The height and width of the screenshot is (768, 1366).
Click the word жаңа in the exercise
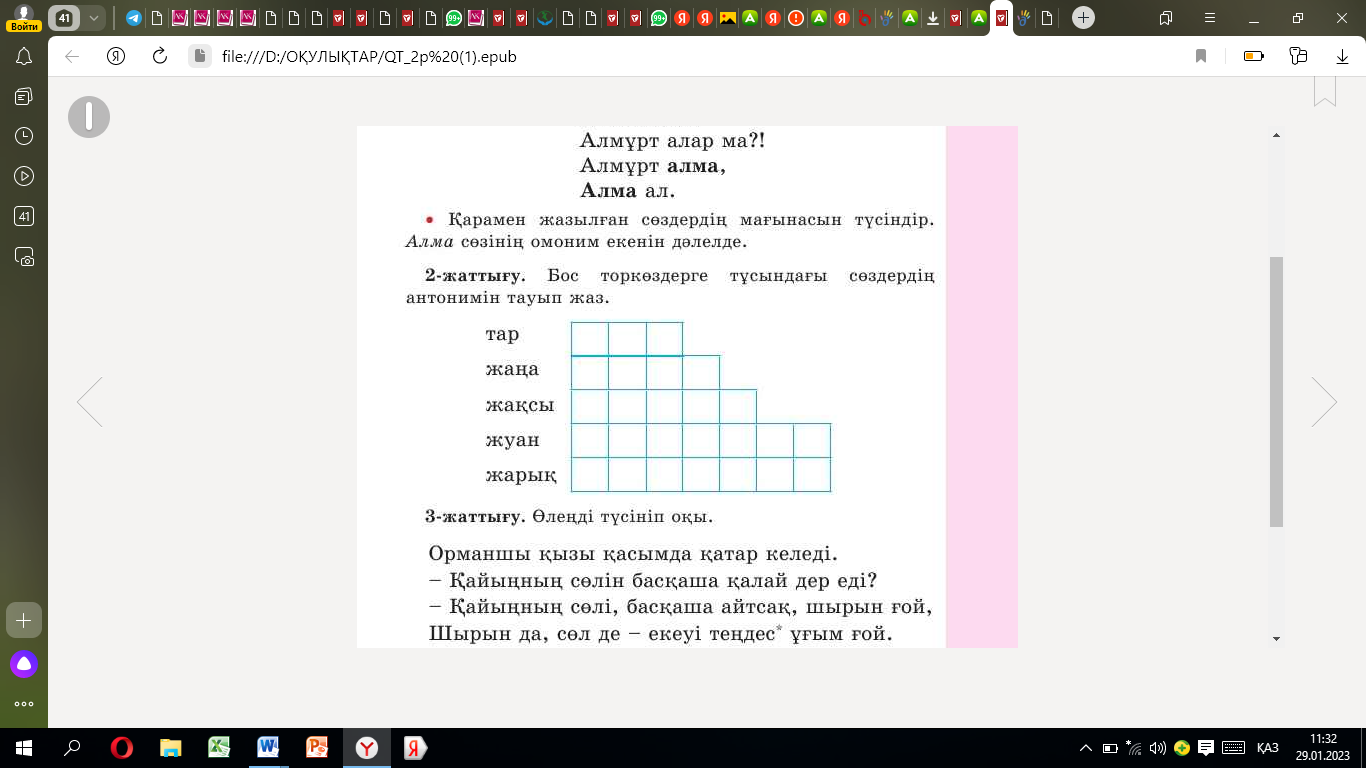point(512,370)
